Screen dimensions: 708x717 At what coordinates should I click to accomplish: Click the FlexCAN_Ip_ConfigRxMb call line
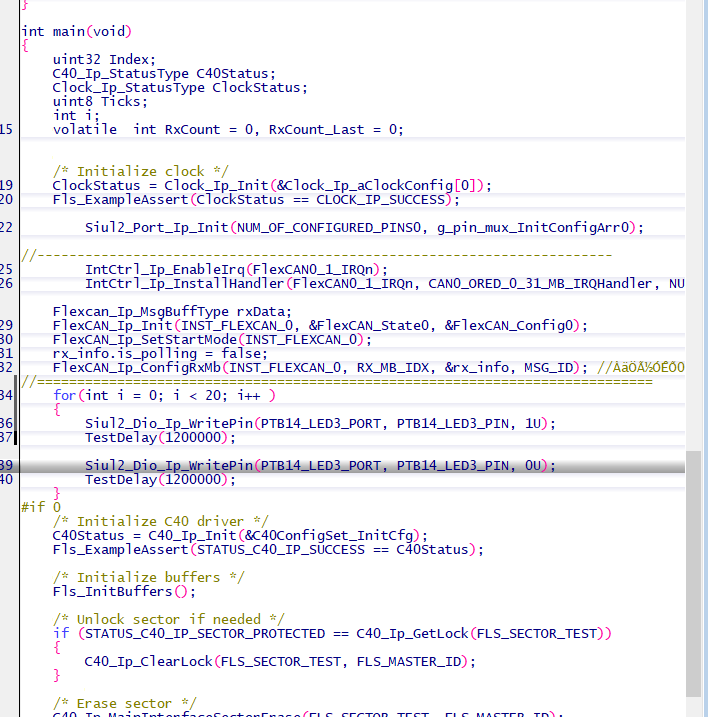pos(320,368)
